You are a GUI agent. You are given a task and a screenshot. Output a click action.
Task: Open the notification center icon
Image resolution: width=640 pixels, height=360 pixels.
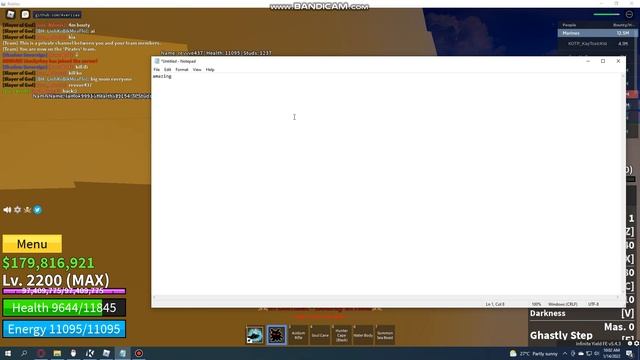(629, 354)
